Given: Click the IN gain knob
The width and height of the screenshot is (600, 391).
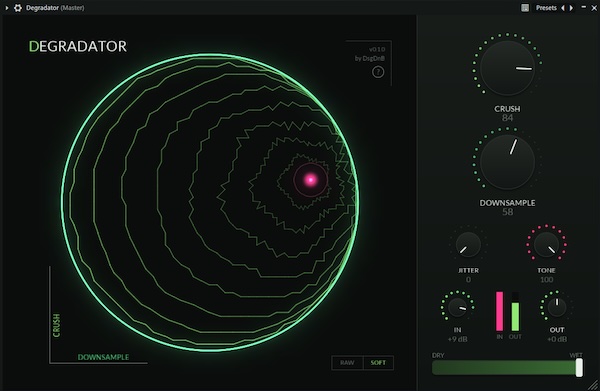Looking at the screenshot, I should coord(457,307).
